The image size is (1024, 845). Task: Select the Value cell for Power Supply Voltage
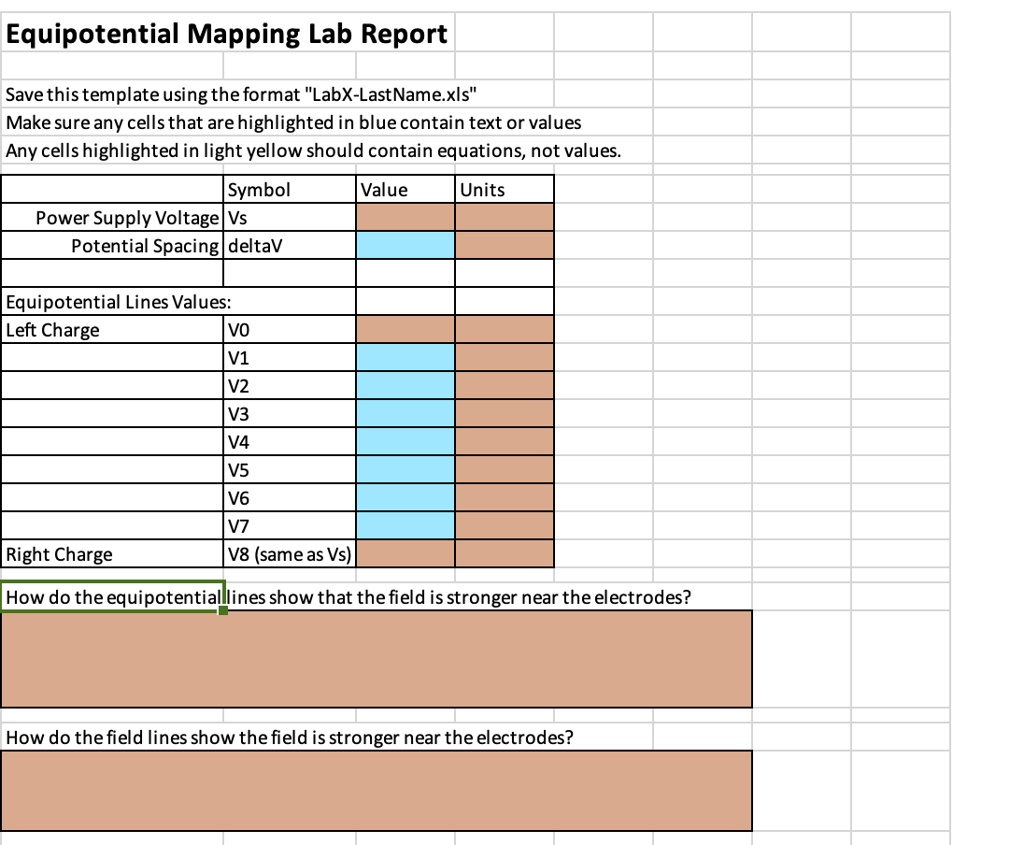(x=405, y=217)
